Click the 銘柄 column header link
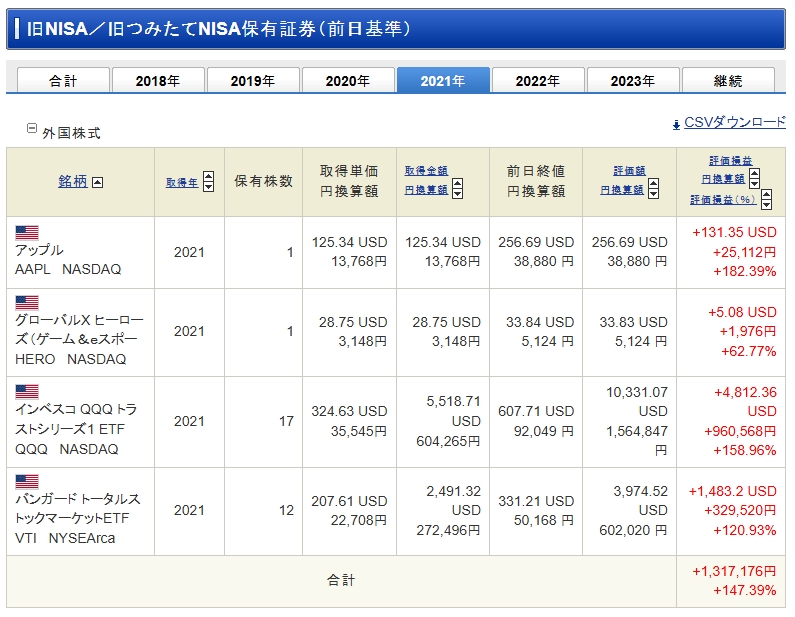The image size is (795, 617). pyautogui.click(x=72, y=182)
